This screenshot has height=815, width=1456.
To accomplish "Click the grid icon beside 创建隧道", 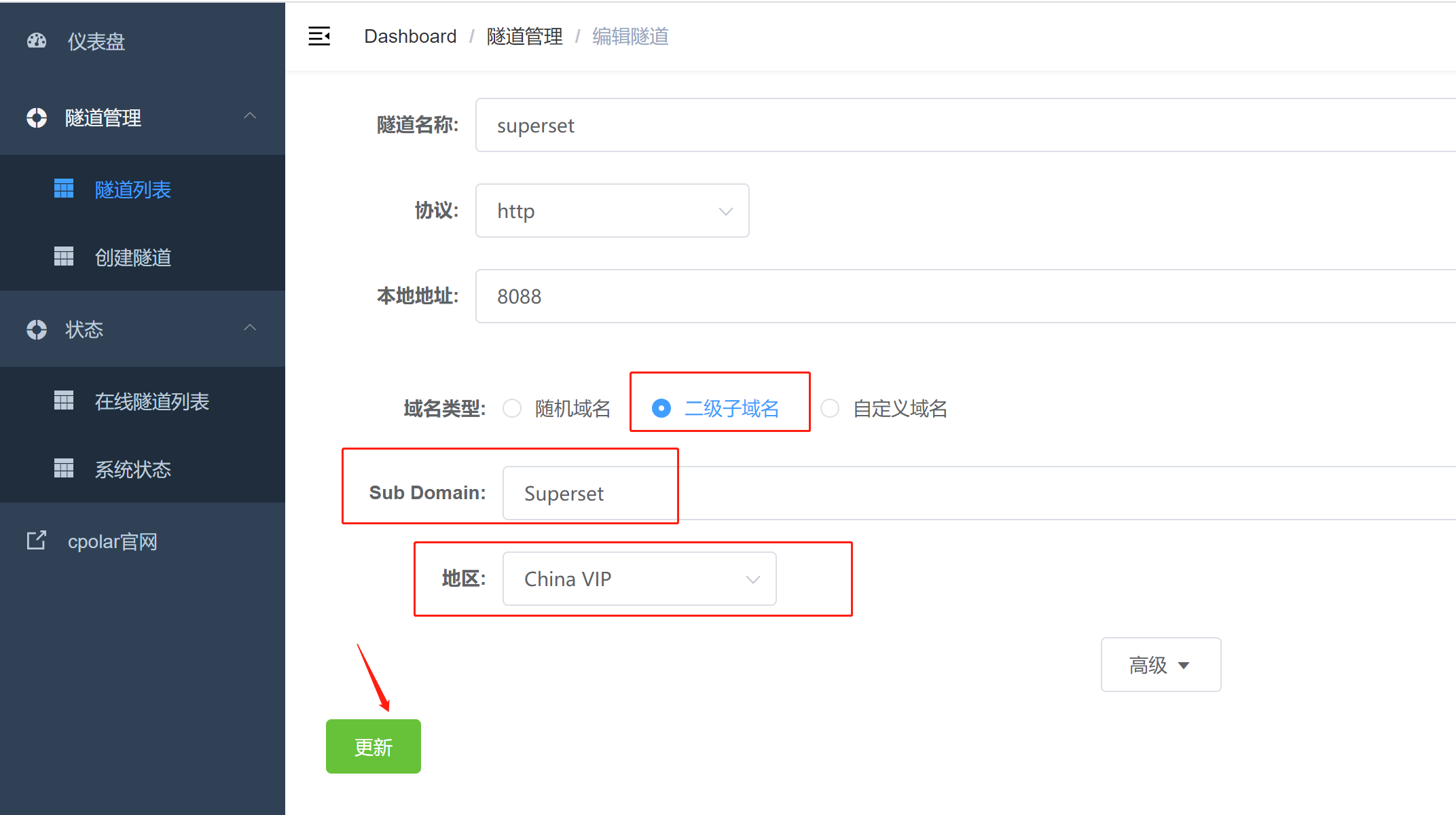I will coord(64,257).
